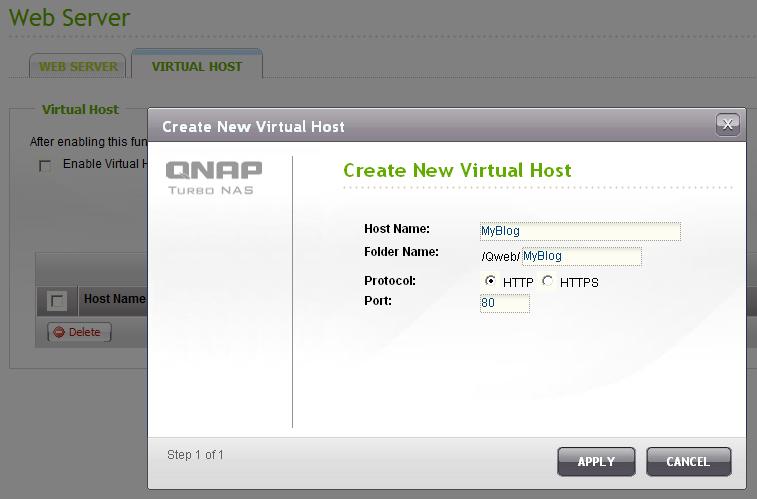Select the Port number field
The height and width of the screenshot is (499, 757).
click(x=504, y=303)
